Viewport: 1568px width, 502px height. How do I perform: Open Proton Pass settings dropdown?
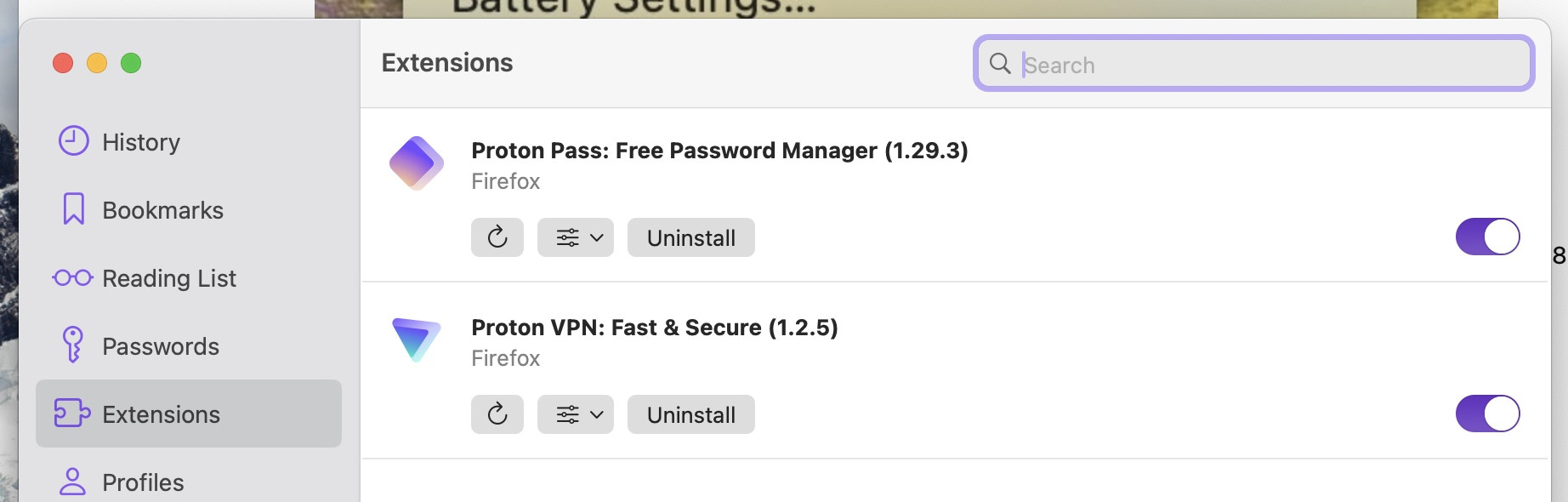point(576,237)
